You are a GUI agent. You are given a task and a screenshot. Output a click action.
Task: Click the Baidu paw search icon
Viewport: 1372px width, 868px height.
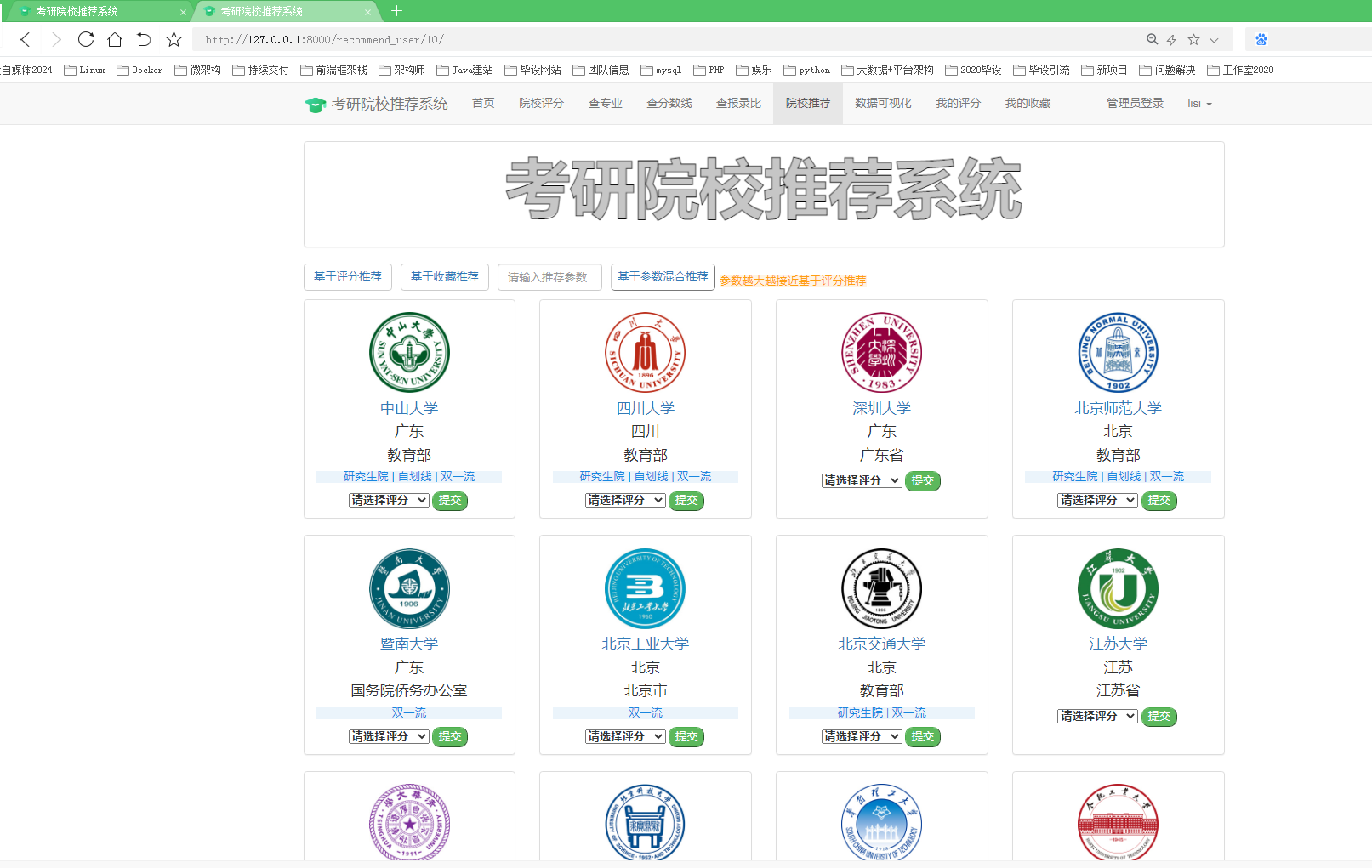[1261, 39]
